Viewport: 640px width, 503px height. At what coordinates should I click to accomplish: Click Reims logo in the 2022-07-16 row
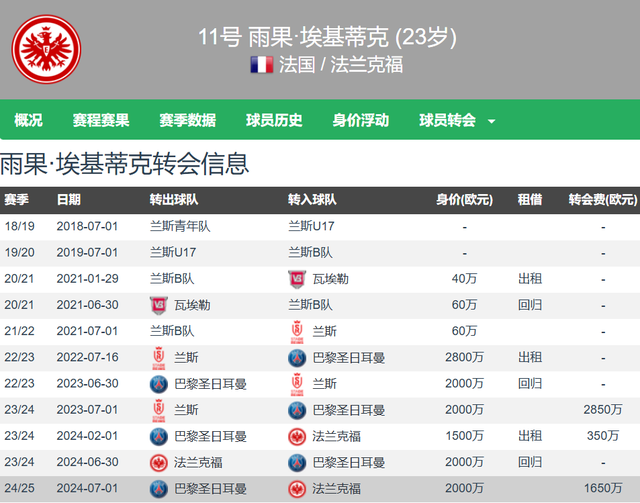158,358
